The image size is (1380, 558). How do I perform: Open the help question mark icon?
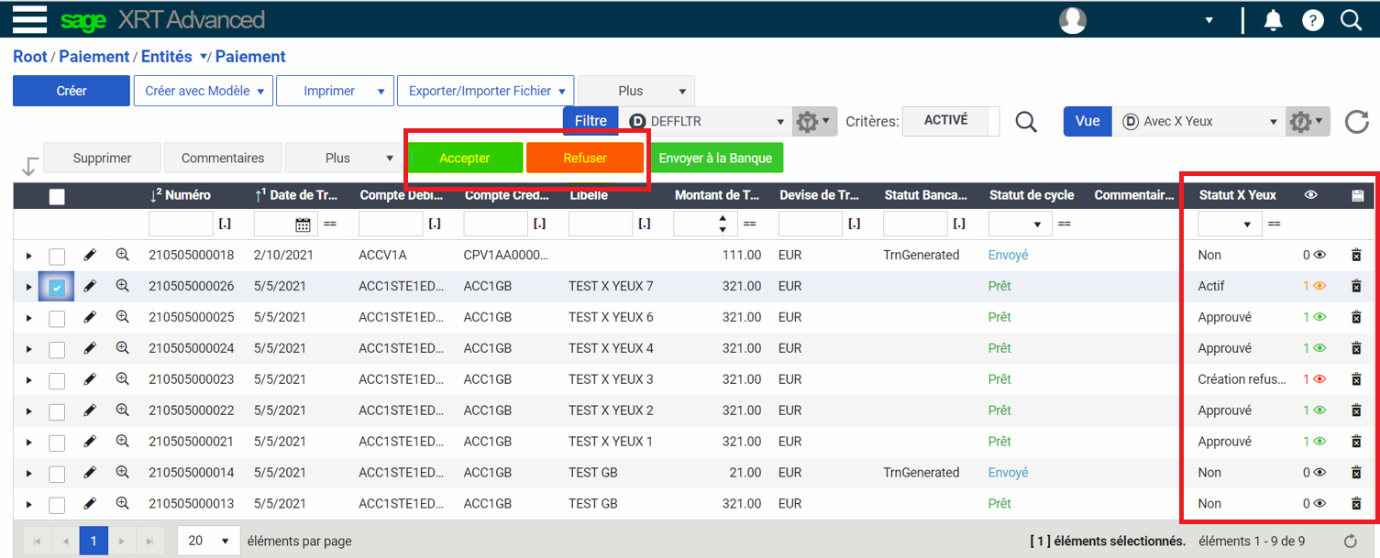coord(1313,20)
